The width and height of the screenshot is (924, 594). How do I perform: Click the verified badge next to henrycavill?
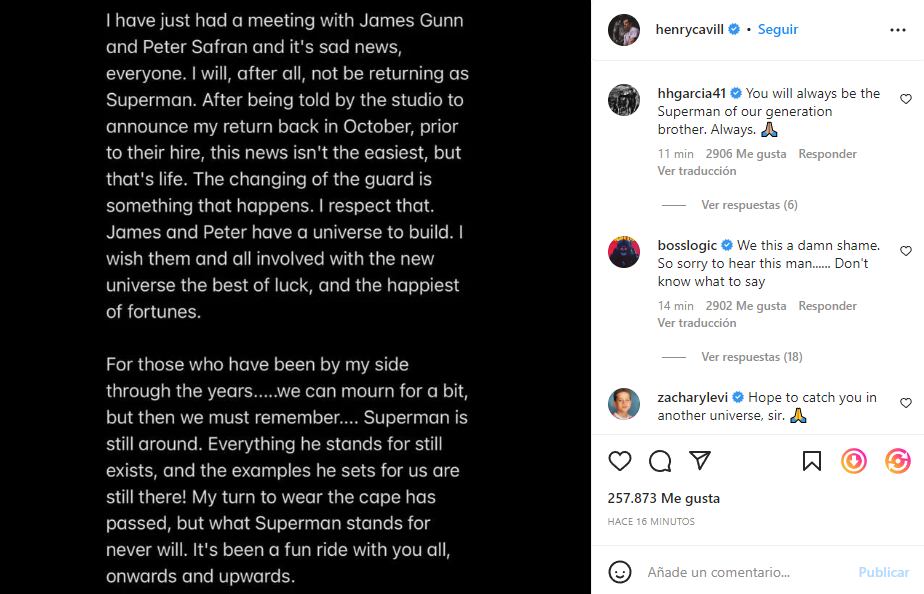[x=732, y=29]
